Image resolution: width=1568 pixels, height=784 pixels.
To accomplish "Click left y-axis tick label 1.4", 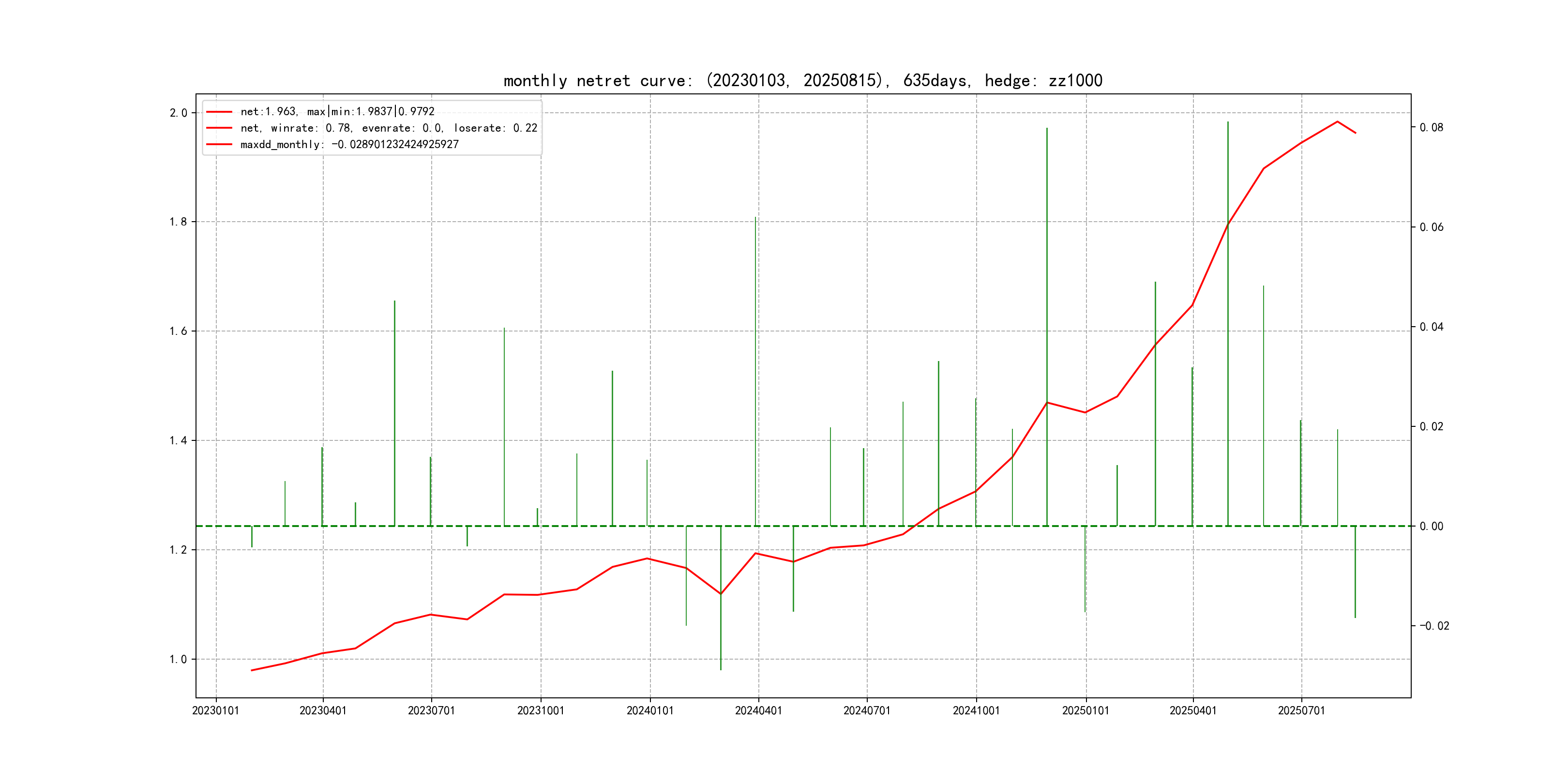I will click(x=179, y=441).
